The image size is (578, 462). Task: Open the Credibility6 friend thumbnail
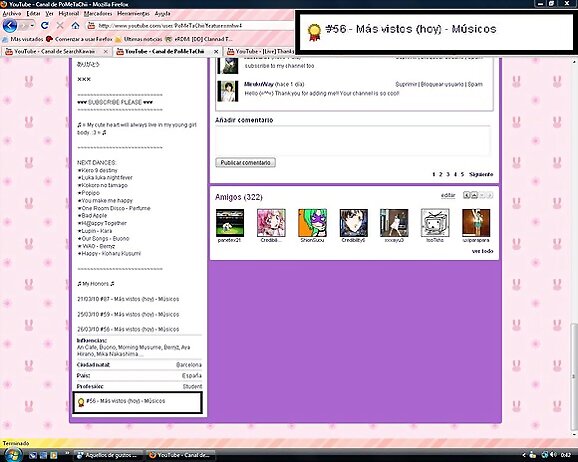tap(354, 223)
